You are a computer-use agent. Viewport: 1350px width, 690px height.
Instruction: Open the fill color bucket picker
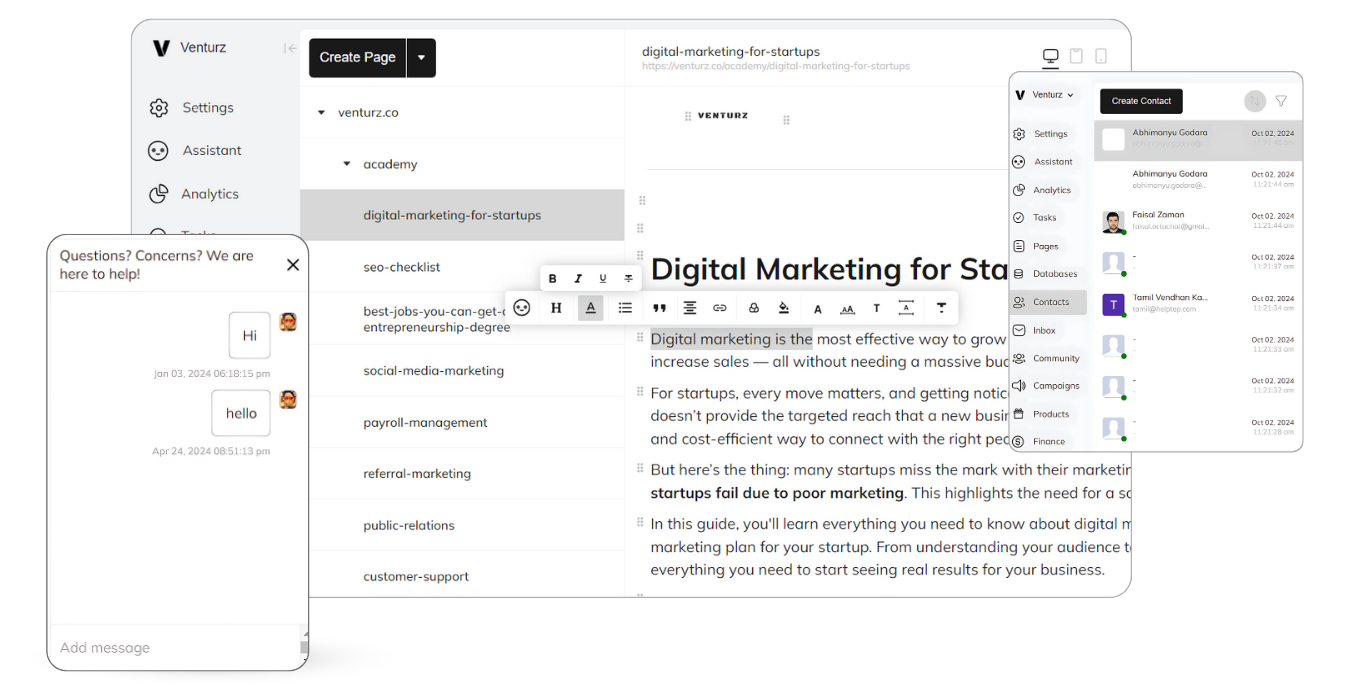coord(784,308)
